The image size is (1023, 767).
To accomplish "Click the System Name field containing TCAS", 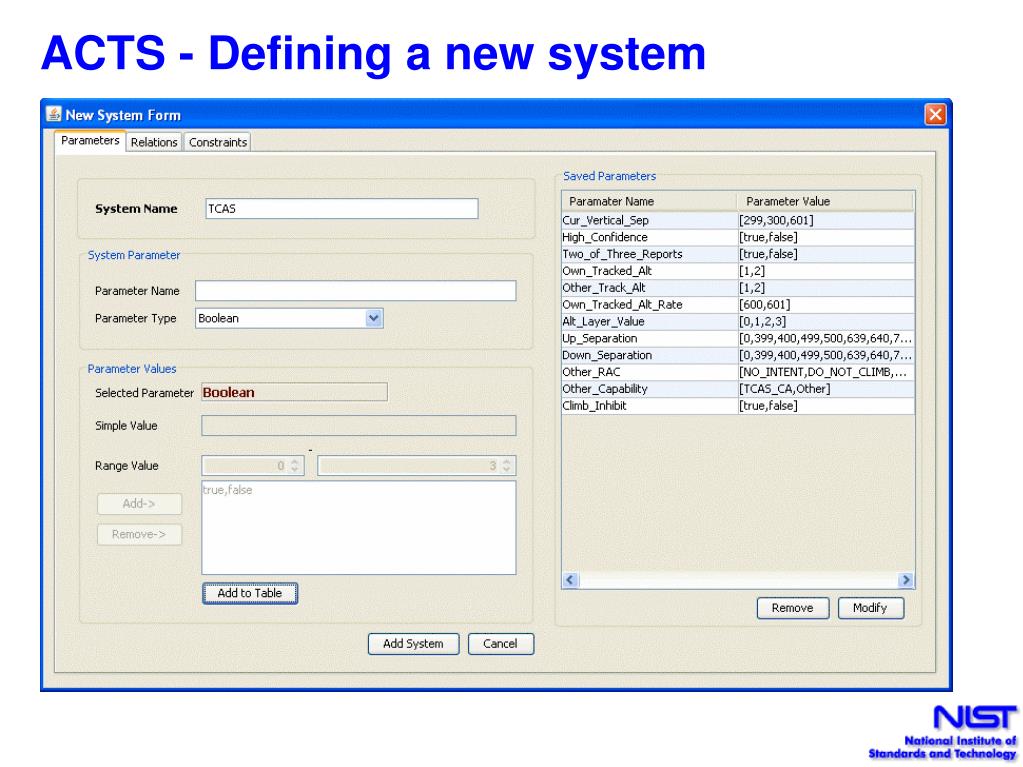I will tap(342, 209).
